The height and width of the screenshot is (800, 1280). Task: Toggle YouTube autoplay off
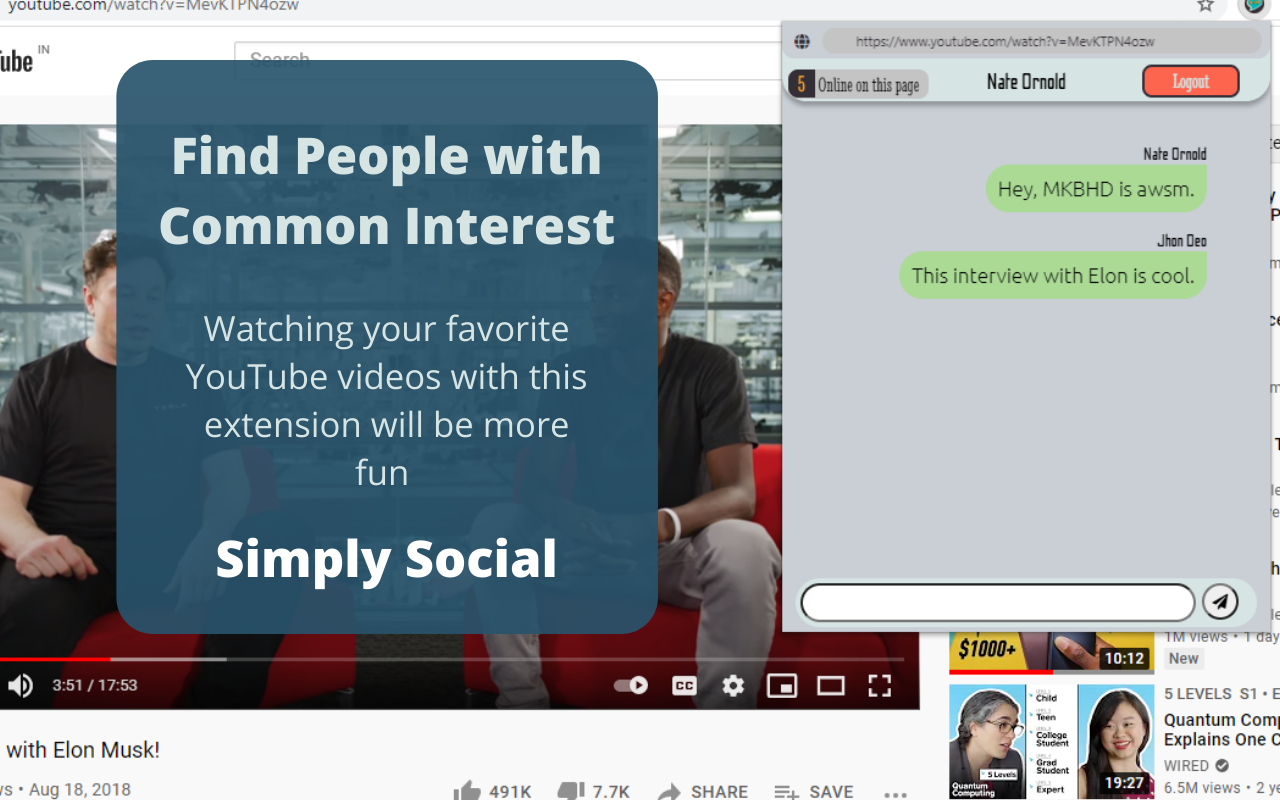point(630,686)
